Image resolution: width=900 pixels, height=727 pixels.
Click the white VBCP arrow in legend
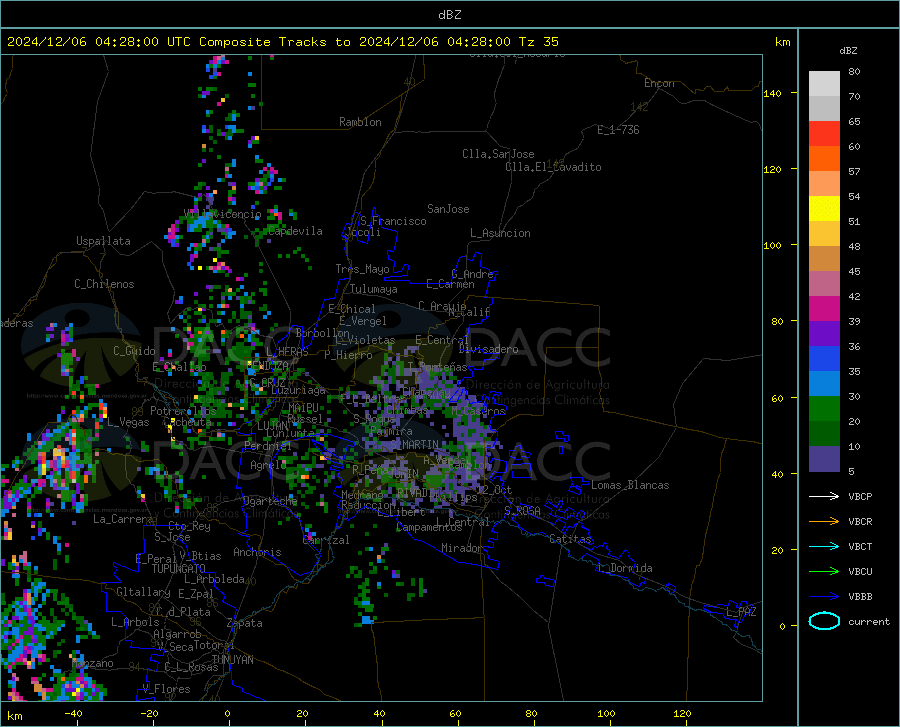[x=824, y=496]
